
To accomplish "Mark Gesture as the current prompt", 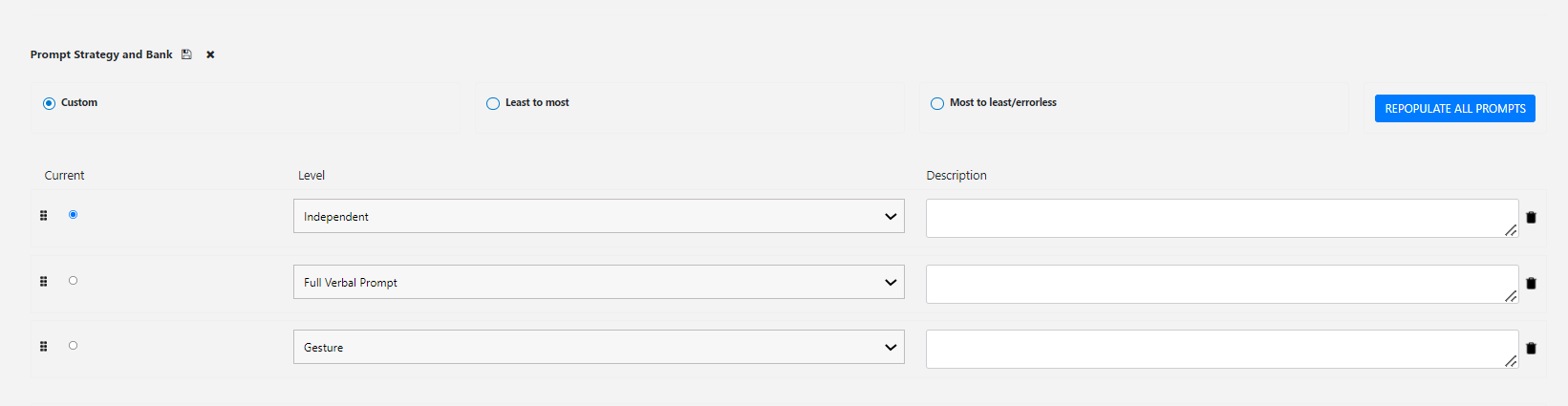I will click(73, 346).
